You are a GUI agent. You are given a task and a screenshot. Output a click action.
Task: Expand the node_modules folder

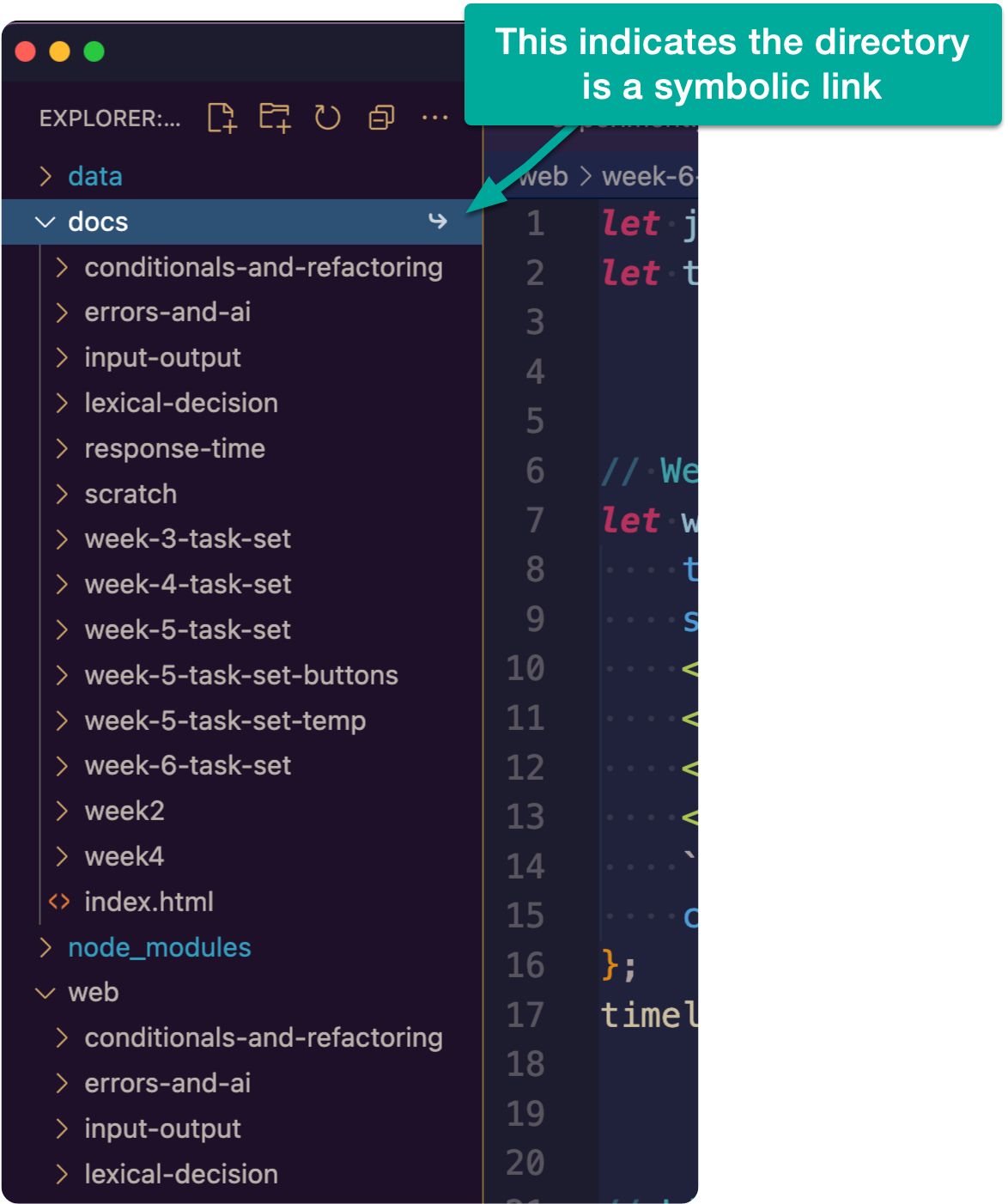click(46, 947)
